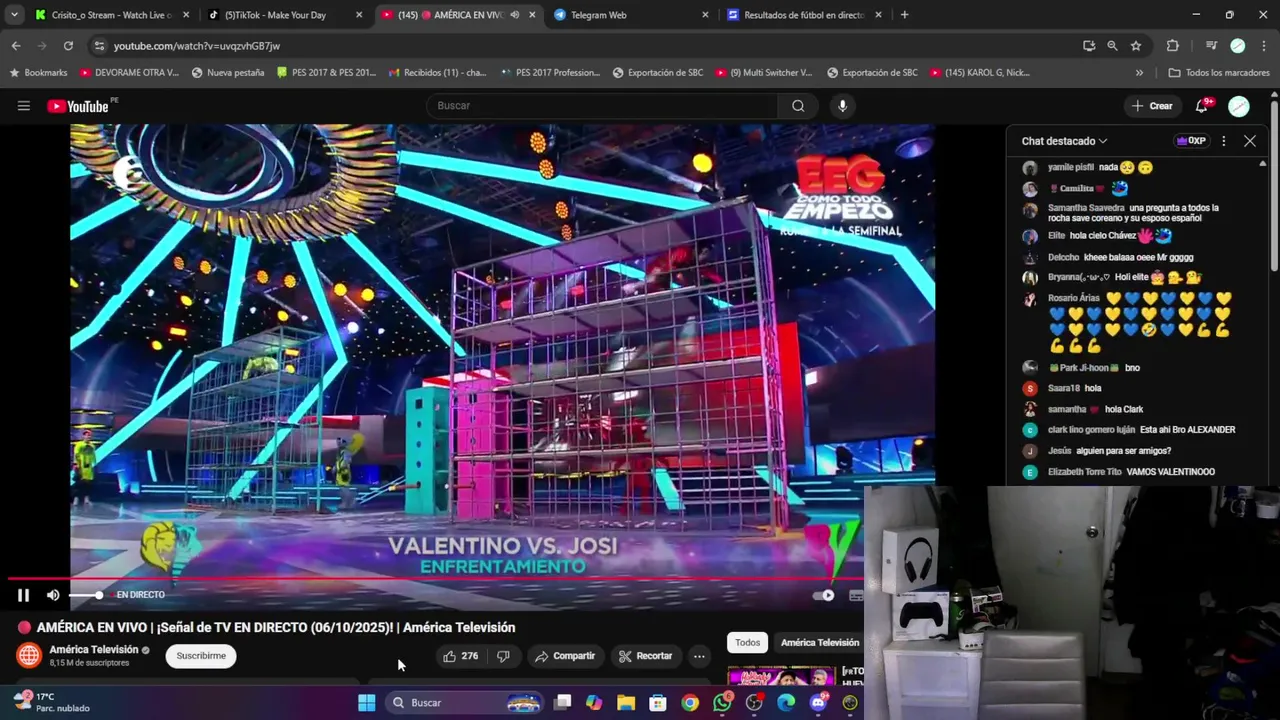Open the Chrome three-dot menu
Screen dimensions: 1280x720
click(x=1262, y=46)
